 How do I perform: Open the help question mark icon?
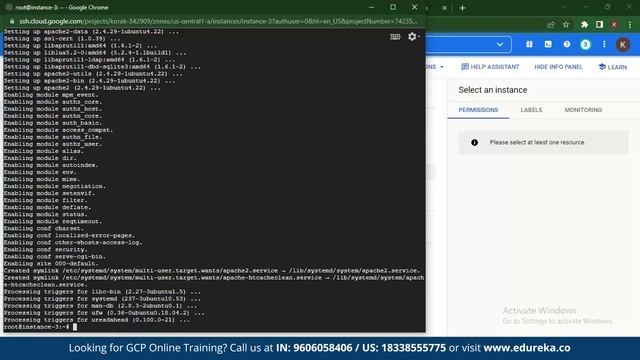point(567,44)
